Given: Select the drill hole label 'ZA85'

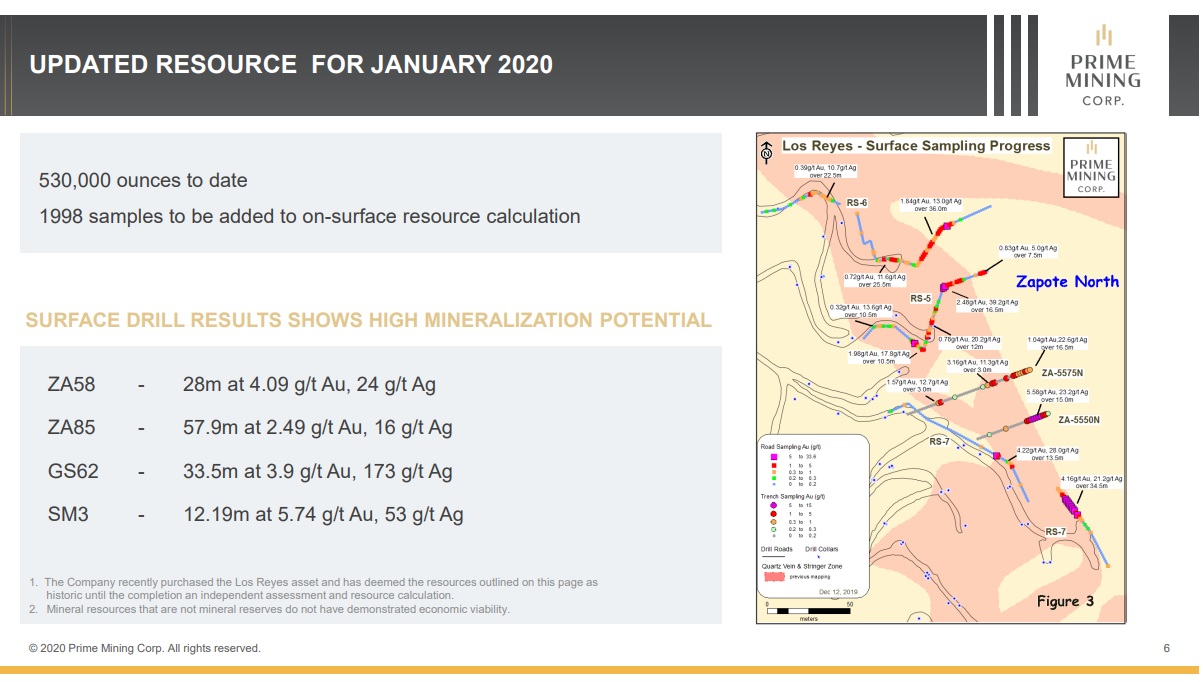Looking at the screenshot, I should [71, 428].
